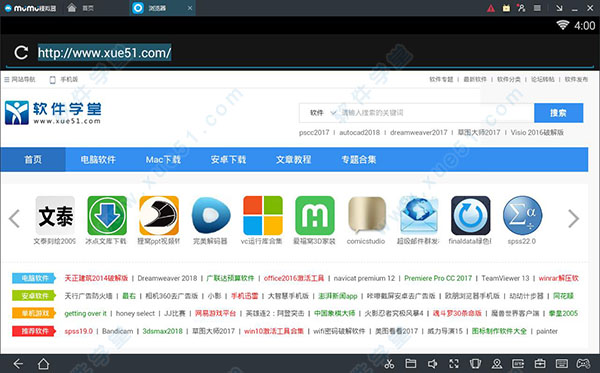Open the shared folder icon
The image size is (600, 373).
[x=411, y=363]
